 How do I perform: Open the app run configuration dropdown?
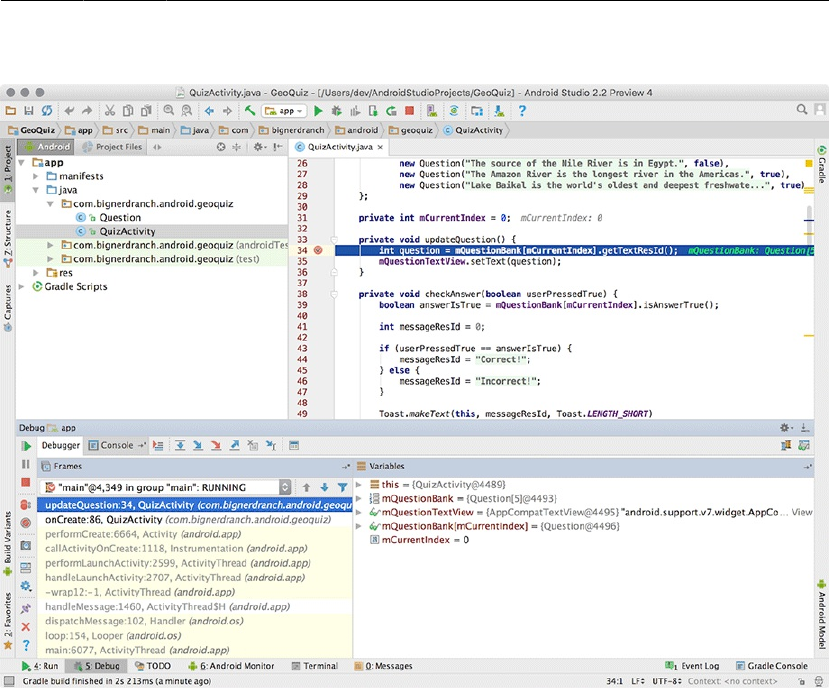coord(283,111)
